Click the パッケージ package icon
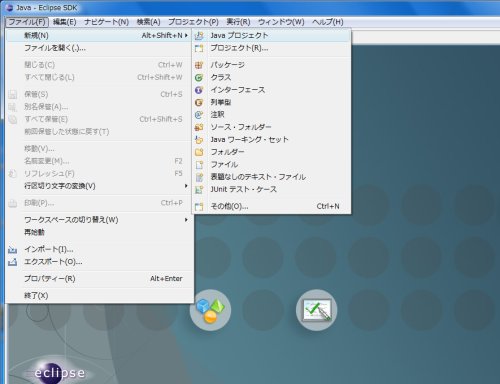 (199, 65)
